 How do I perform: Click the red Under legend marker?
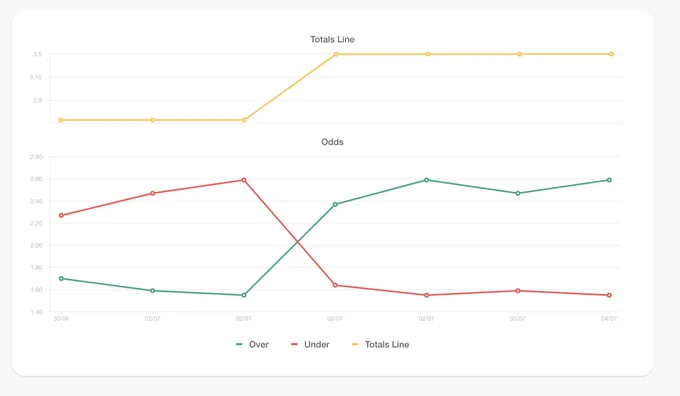[294, 344]
